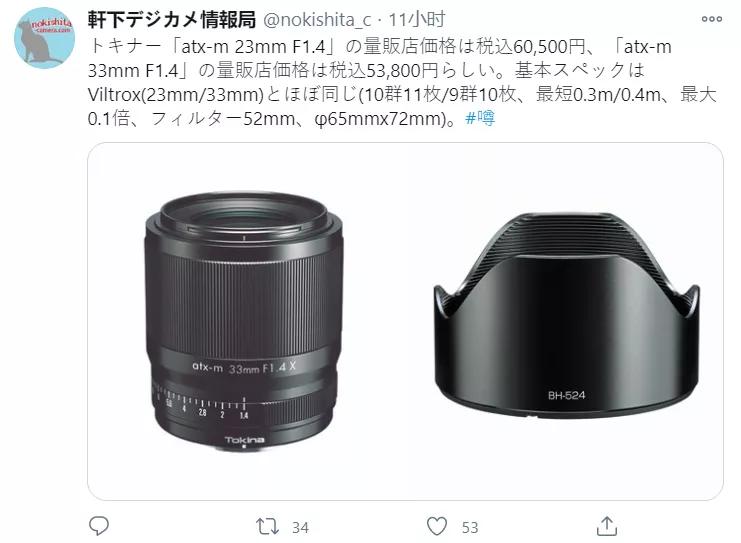Like the tweet with the heart icon
Image resolution: width=741 pixels, height=543 pixels.
point(437,526)
